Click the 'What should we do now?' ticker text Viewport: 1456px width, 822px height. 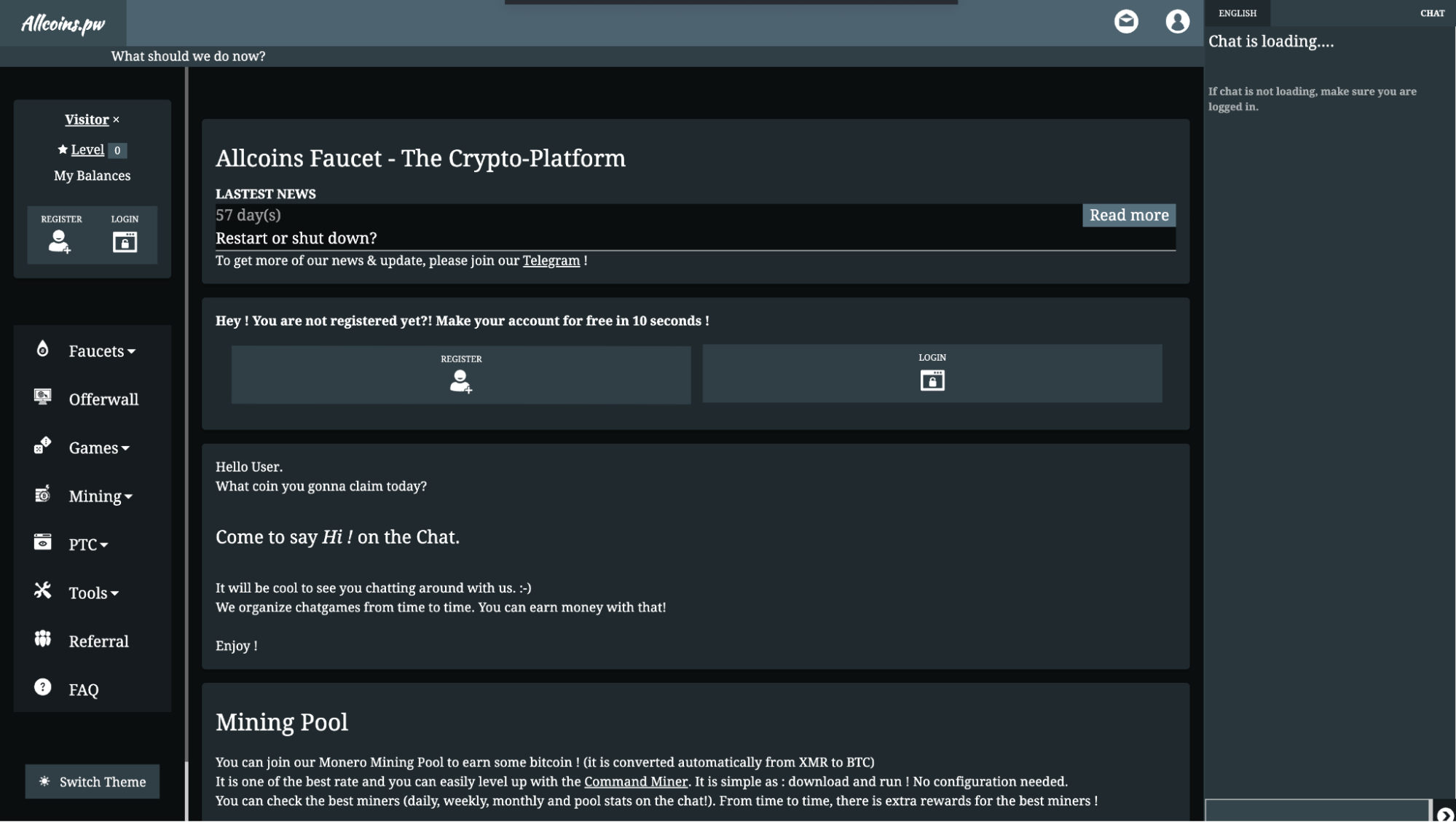189,56
